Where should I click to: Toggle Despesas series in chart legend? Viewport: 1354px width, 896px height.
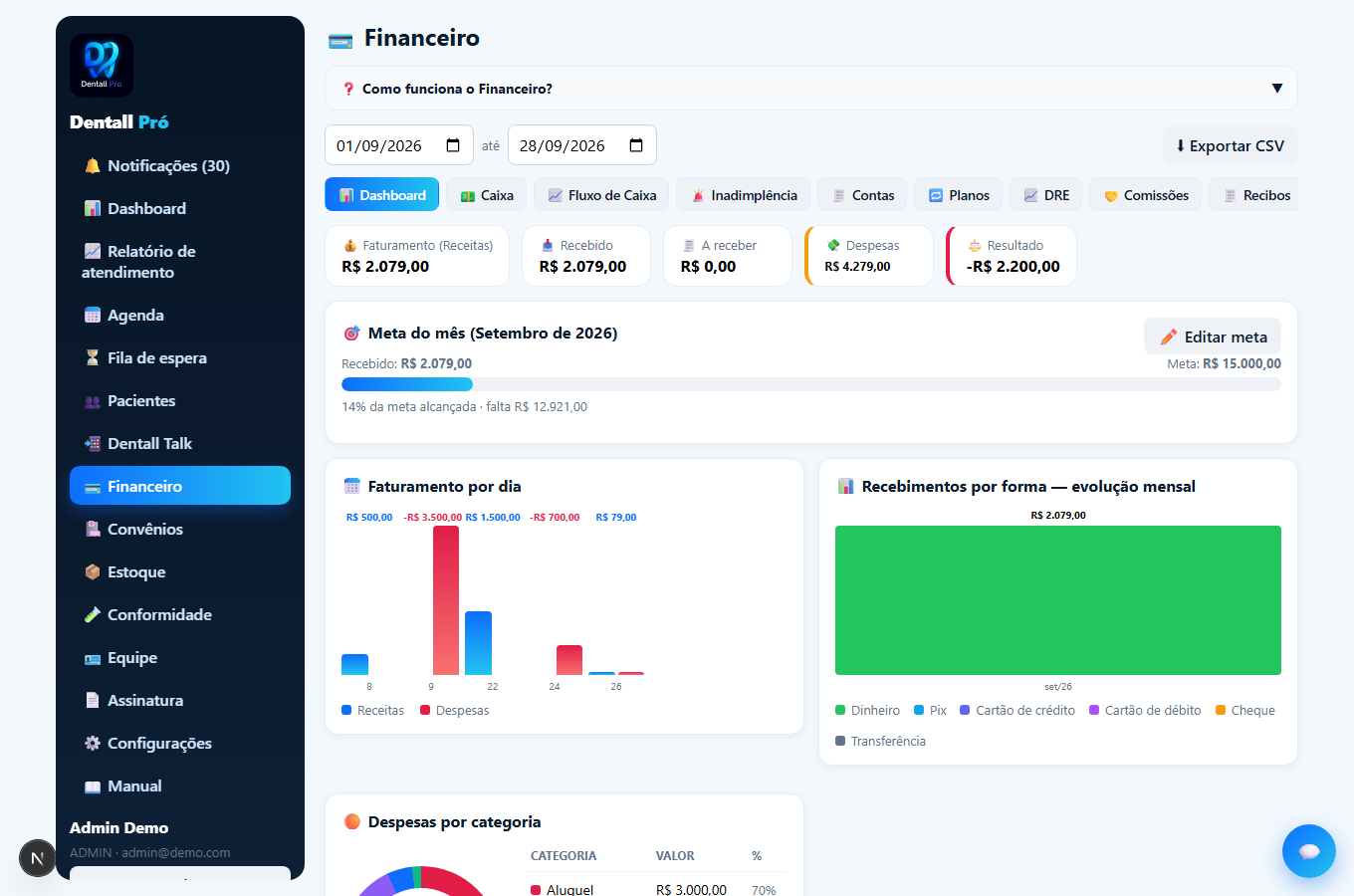[x=455, y=711]
